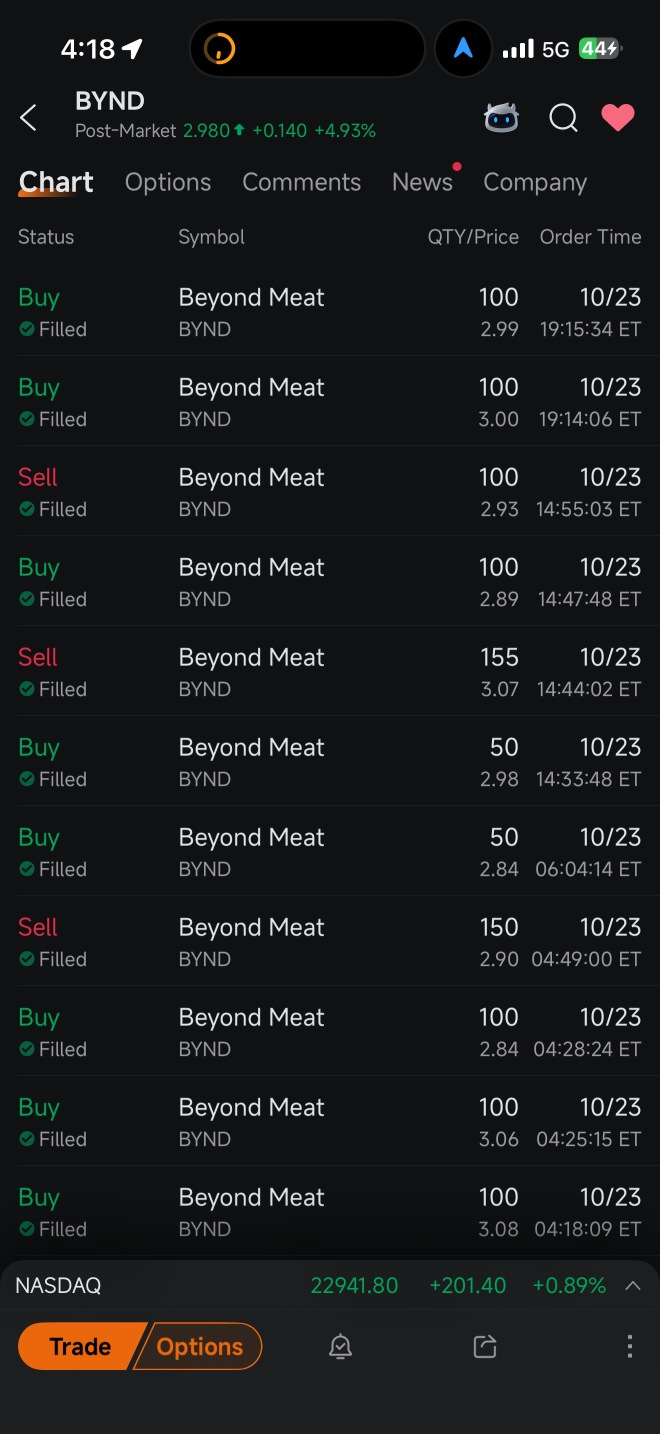This screenshot has width=660, height=1434.
Task: Open the robot AI assistant icon
Action: (x=501, y=118)
